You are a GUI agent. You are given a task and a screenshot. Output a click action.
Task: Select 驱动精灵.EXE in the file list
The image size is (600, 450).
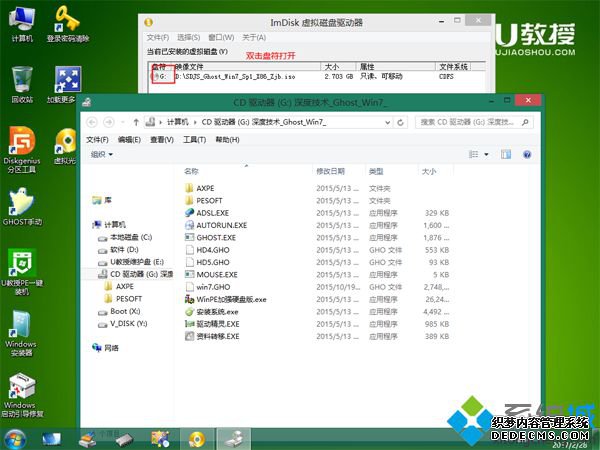click(212, 324)
